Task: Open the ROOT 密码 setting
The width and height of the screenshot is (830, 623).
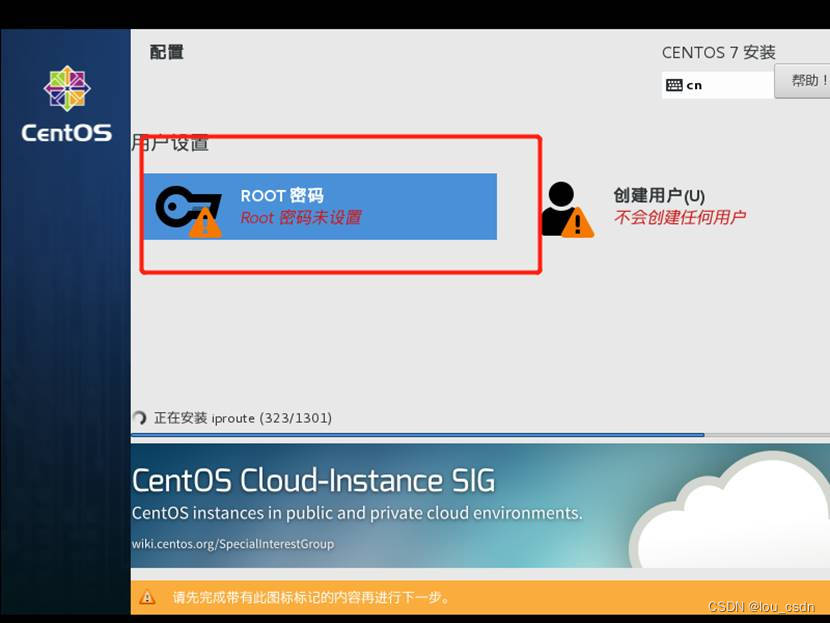Action: point(320,206)
